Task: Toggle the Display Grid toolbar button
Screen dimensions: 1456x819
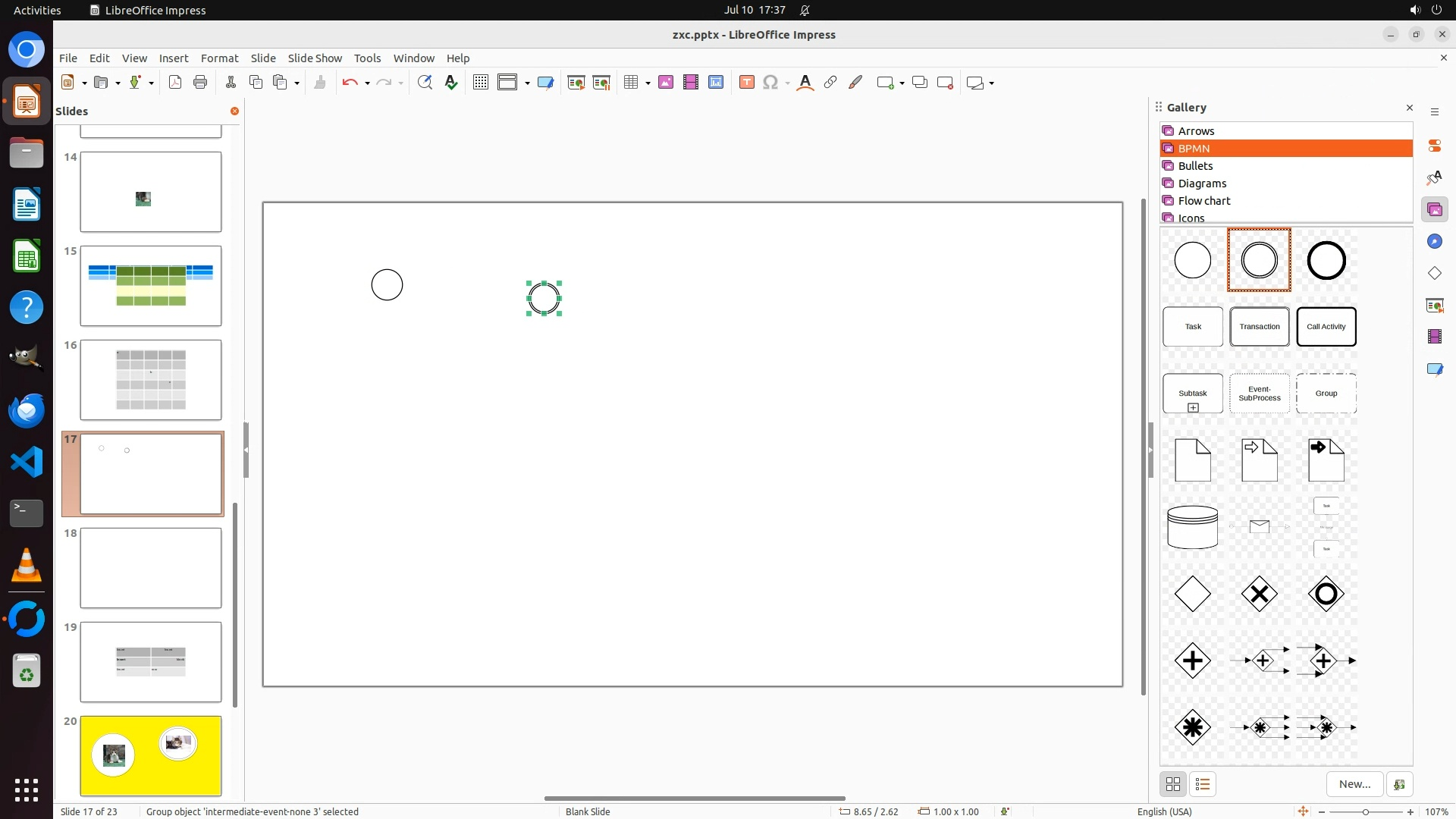Action: tap(481, 83)
